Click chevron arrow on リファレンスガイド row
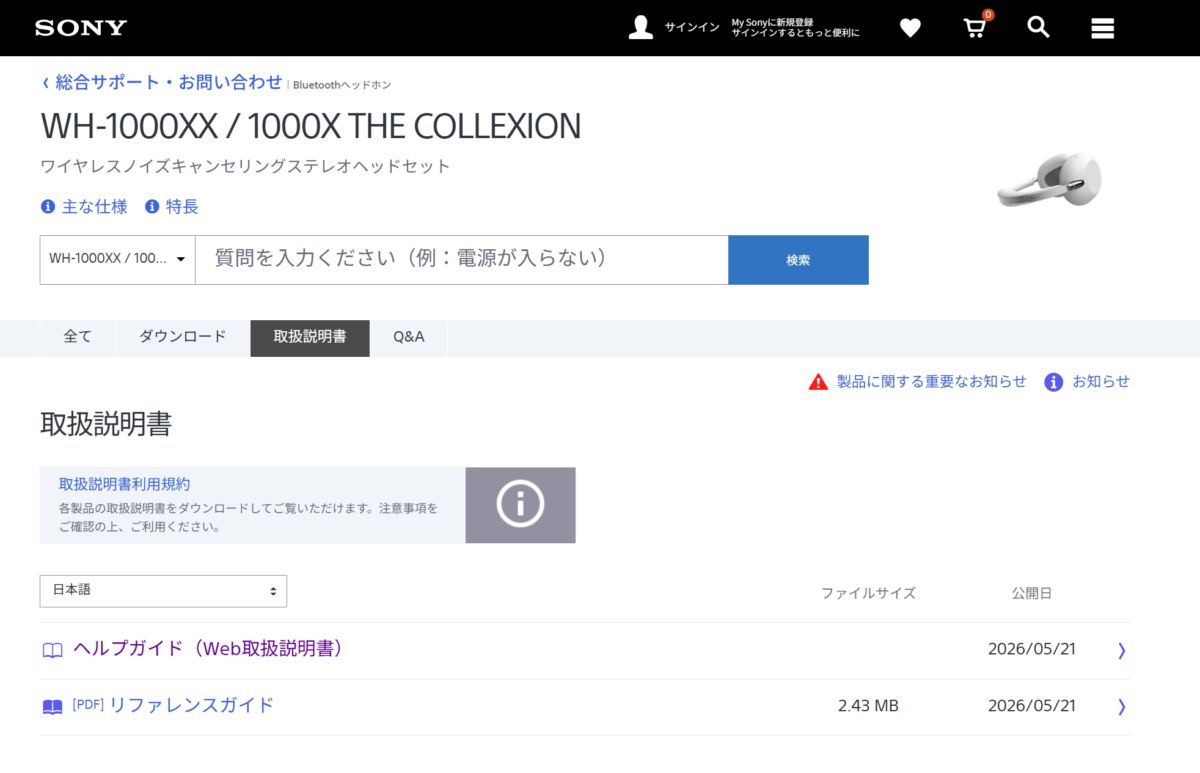The height and width of the screenshot is (773, 1200). tap(1121, 707)
